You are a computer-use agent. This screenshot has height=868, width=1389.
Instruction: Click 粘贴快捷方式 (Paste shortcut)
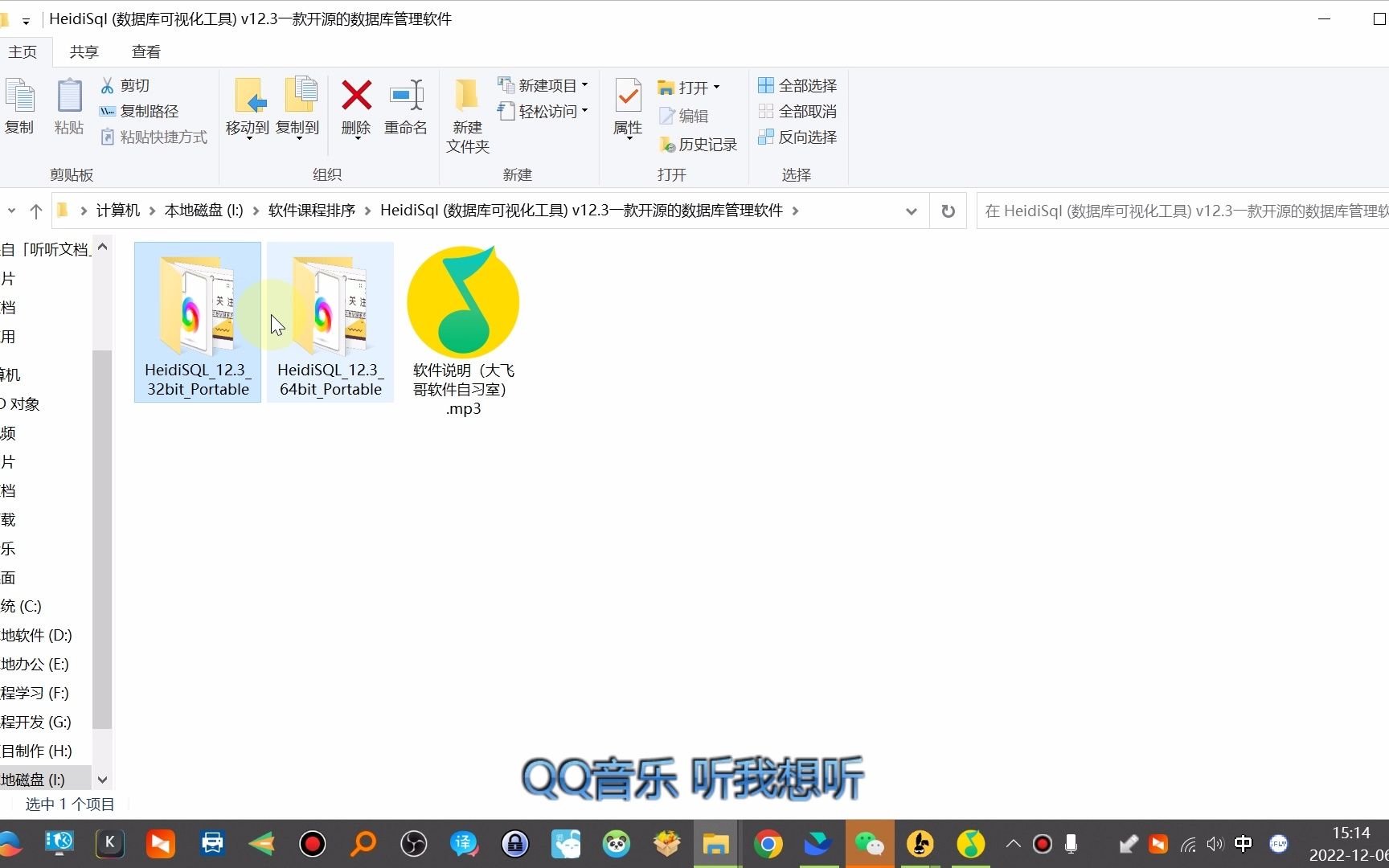(x=154, y=137)
